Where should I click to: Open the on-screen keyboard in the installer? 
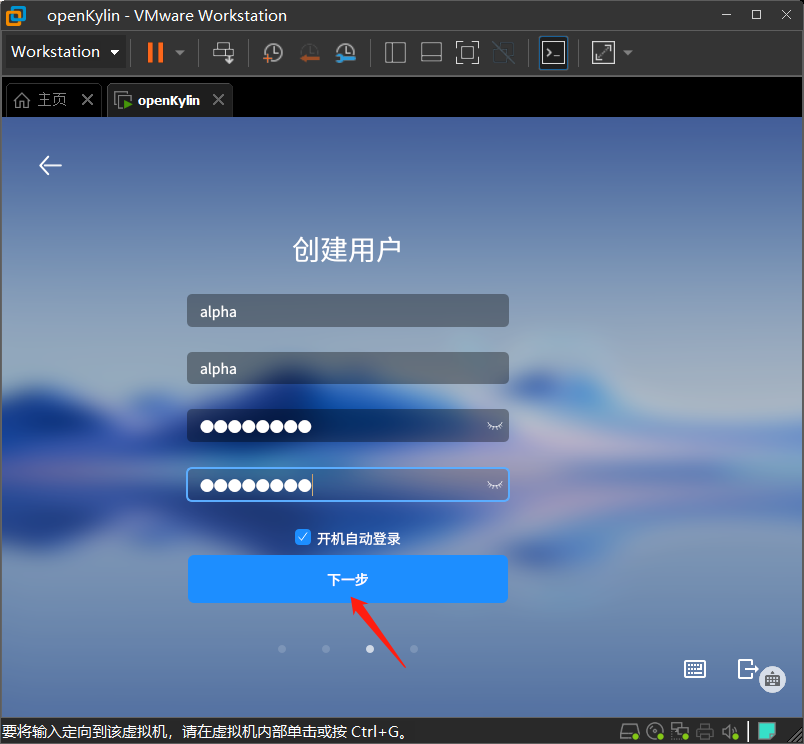coord(695,669)
